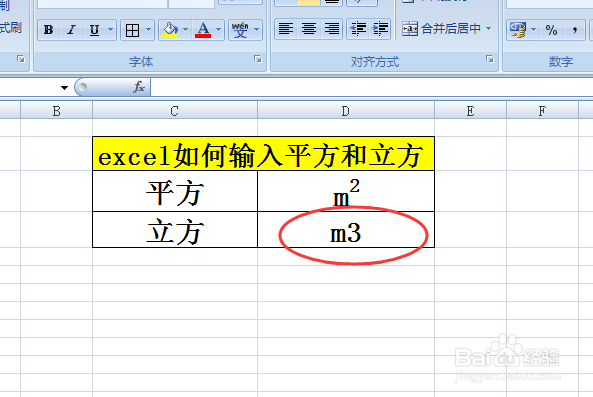Click the fx insert function button

(x=139, y=87)
